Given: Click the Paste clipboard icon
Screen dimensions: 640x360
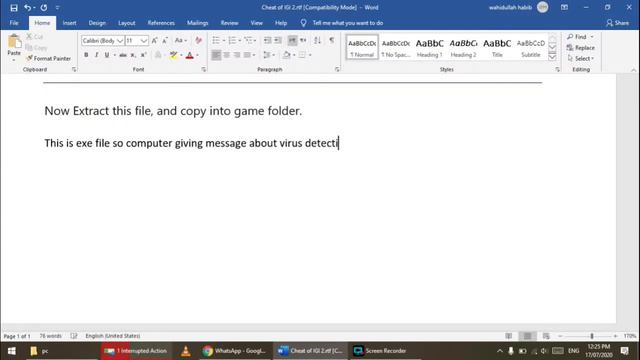Looking at the screenshot, I should (x=14, y=42).
